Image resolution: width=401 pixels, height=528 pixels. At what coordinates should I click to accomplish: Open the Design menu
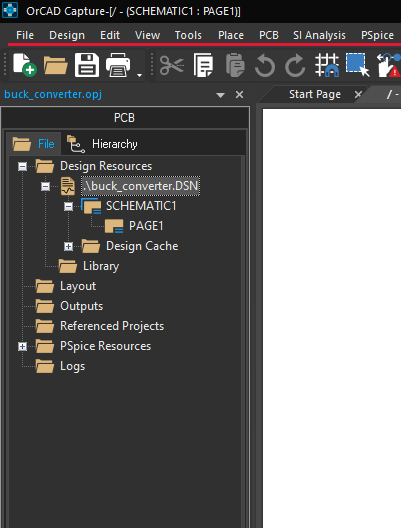coord(67,35)
